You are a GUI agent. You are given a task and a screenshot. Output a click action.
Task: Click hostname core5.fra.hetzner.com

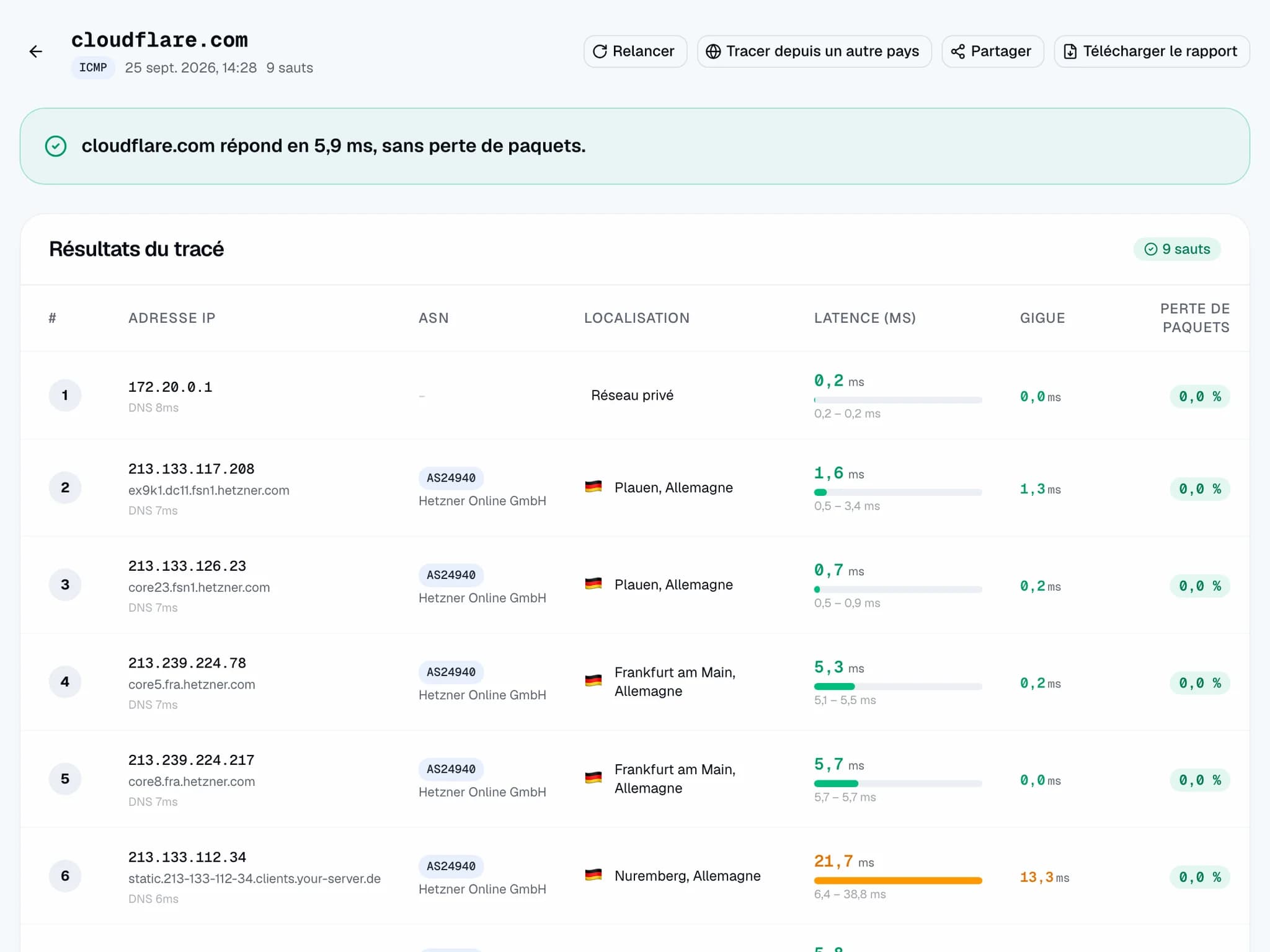pyautogui.click(x=192, y=684)
